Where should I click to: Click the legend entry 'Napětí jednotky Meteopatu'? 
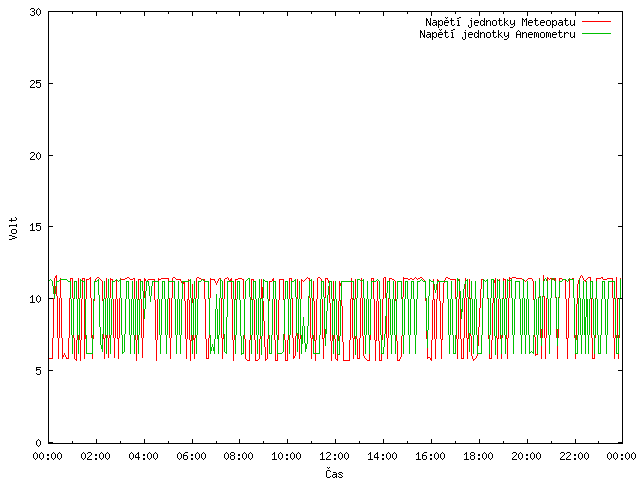pyautogui.click(x=500, y=22)
